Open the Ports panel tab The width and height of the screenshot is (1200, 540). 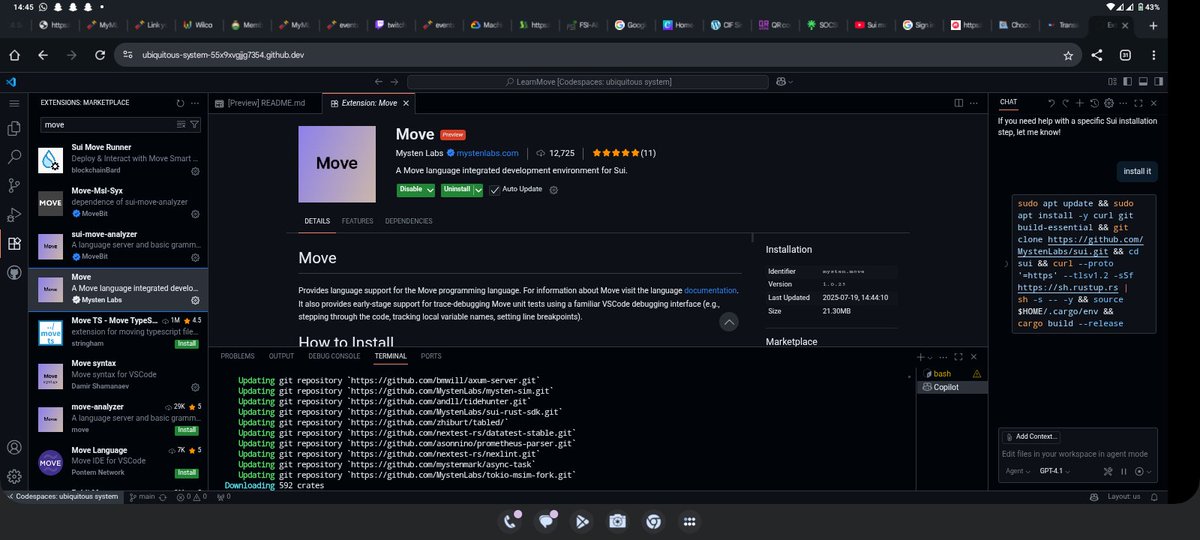click(x=431, y=356)
